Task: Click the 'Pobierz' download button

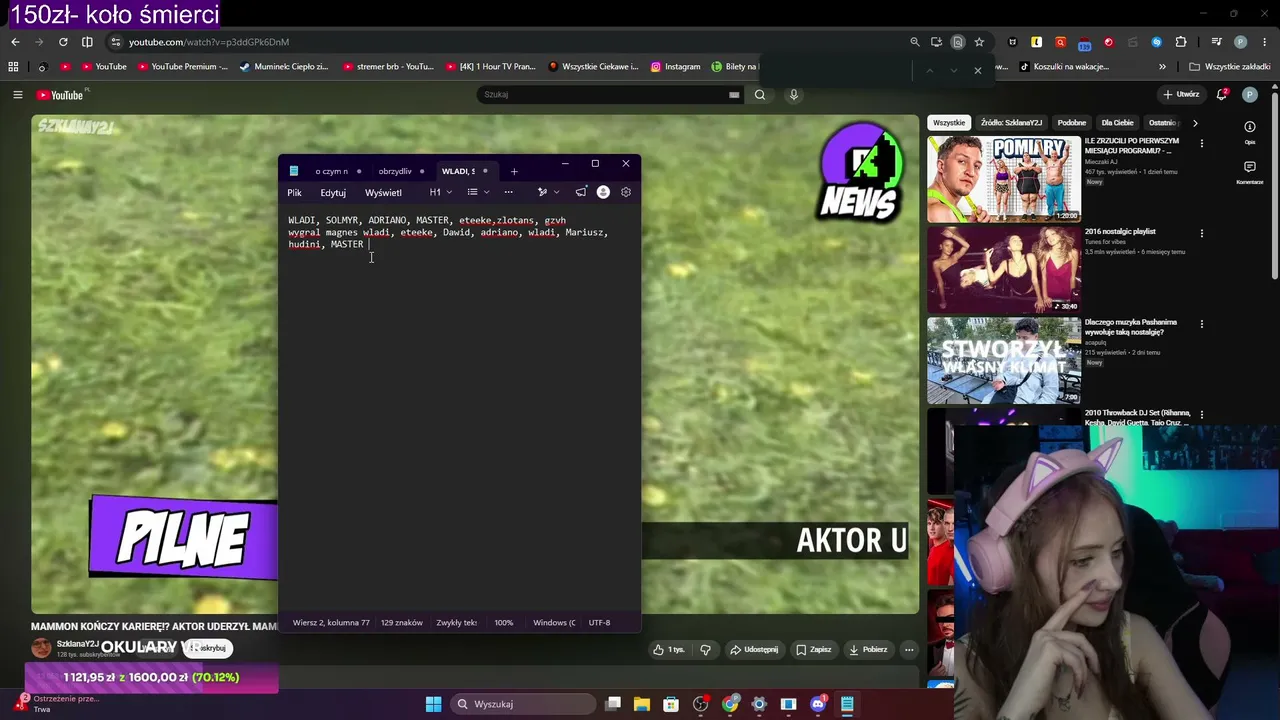Action: [x=867, y=650]
